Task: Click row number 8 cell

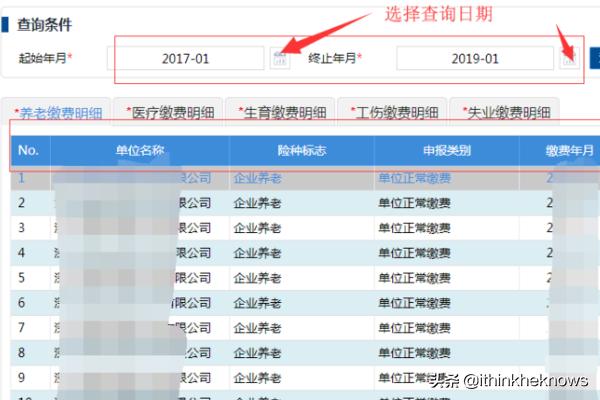Action: (30, 353)
